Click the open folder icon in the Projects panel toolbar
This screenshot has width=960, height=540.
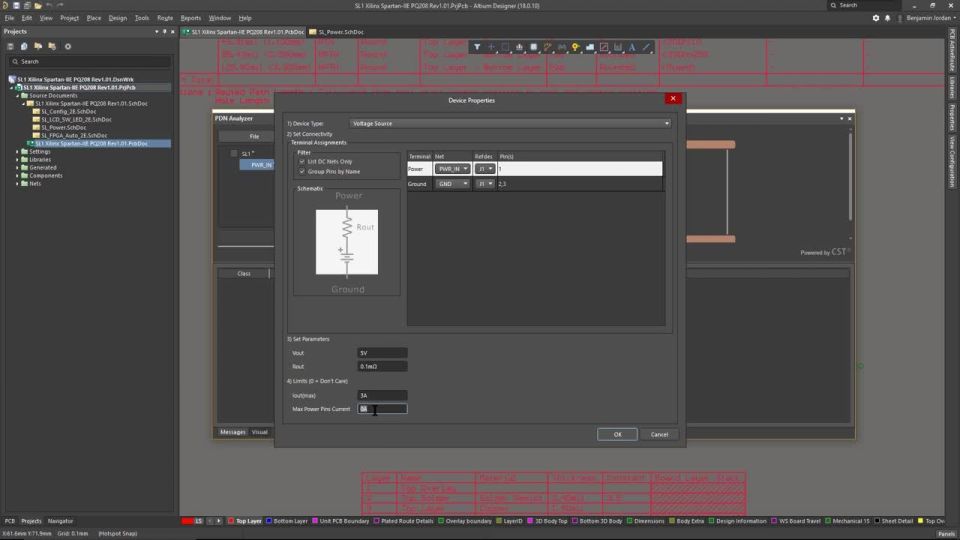click(38, 47)
